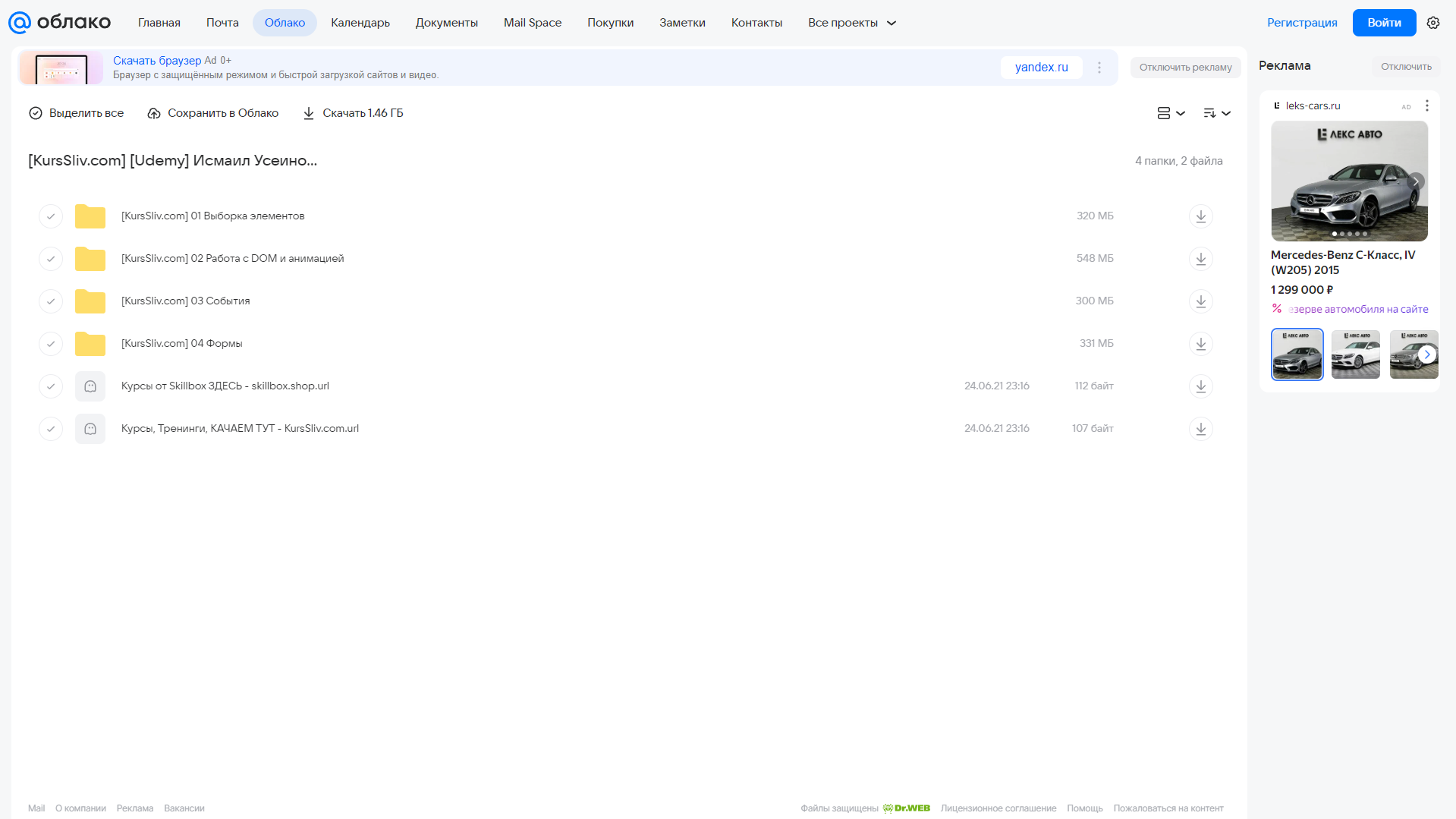This screenshot has height=819, width=1456.
Task: Open the 04 Формы folder icon
Action: [x=90, y=344]
